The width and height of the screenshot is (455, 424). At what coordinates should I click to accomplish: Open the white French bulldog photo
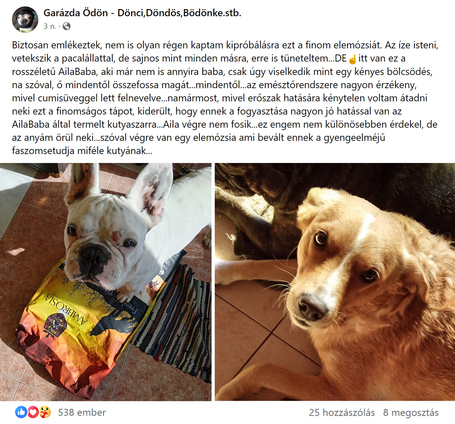[105, 282]
